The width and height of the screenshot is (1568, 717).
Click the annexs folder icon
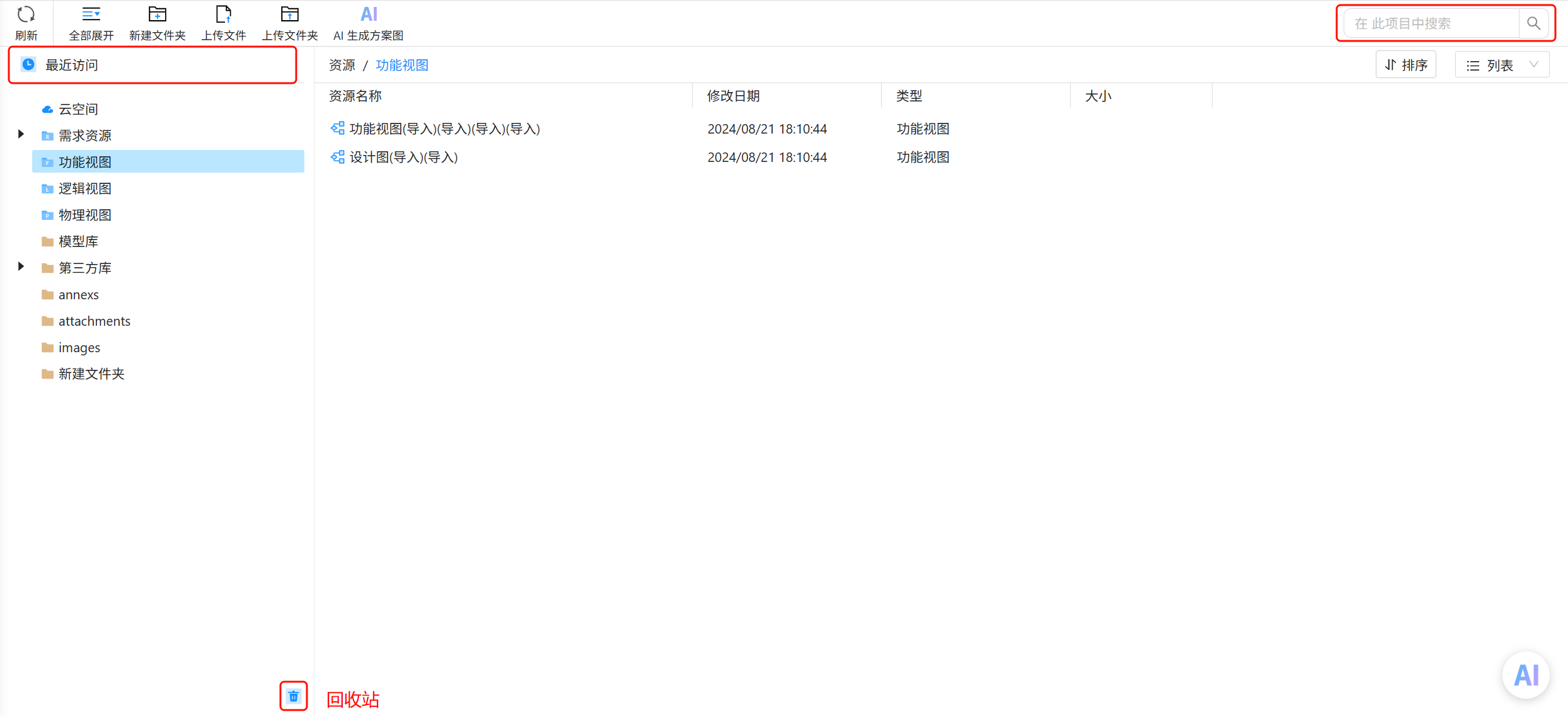tap(47, 295)
